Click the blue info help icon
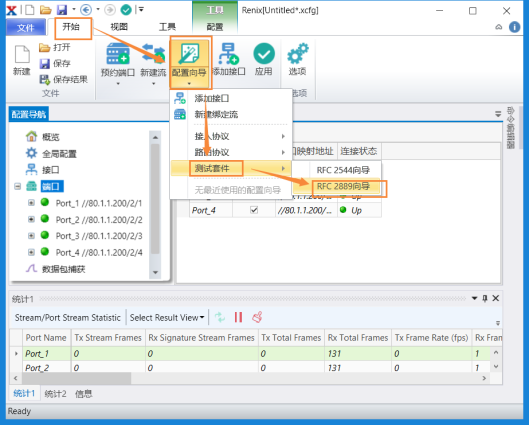Screen dimensions: 529x425 point(514,27)
